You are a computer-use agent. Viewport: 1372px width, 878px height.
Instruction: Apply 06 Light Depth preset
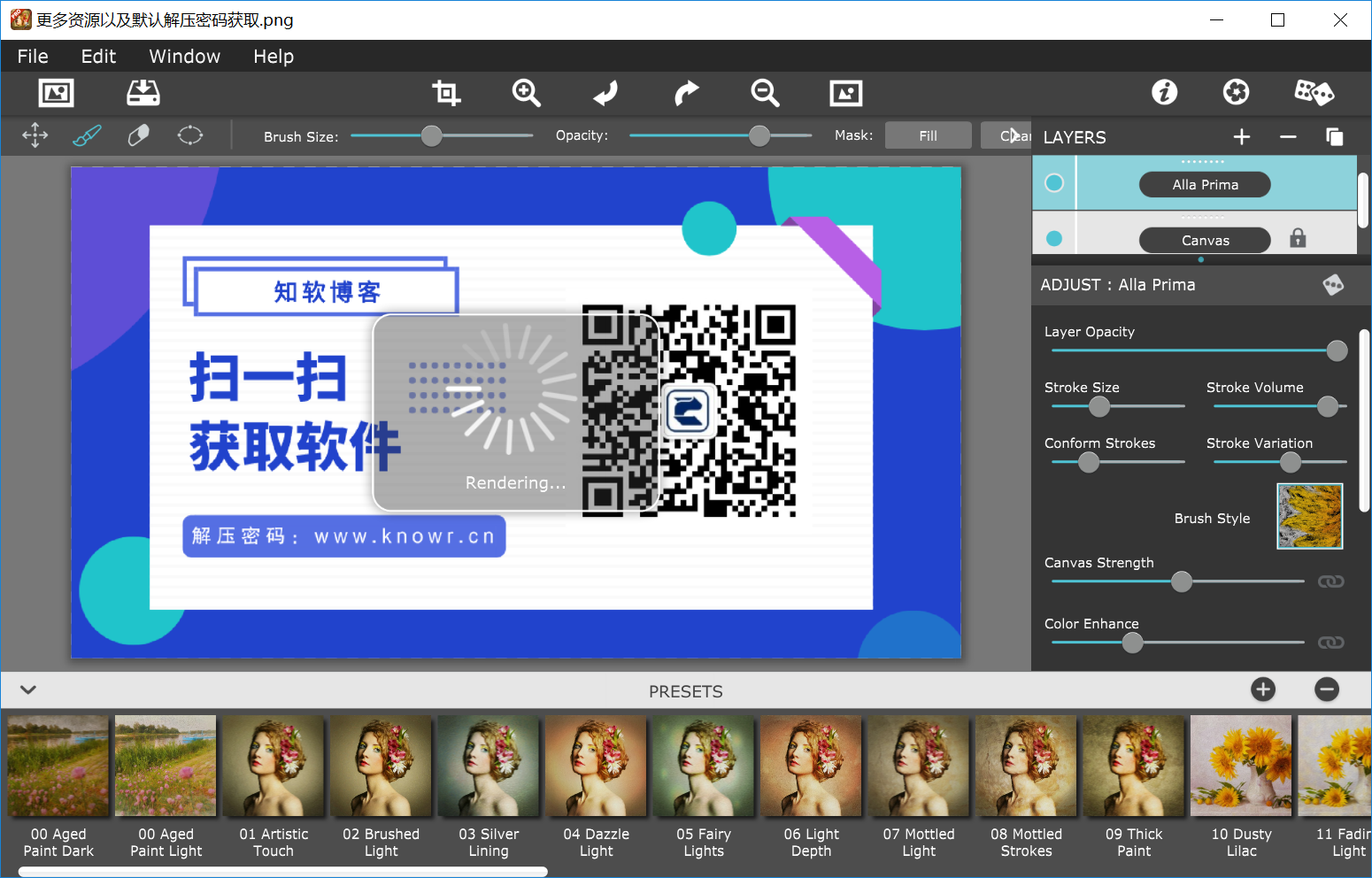coord(811,766)
